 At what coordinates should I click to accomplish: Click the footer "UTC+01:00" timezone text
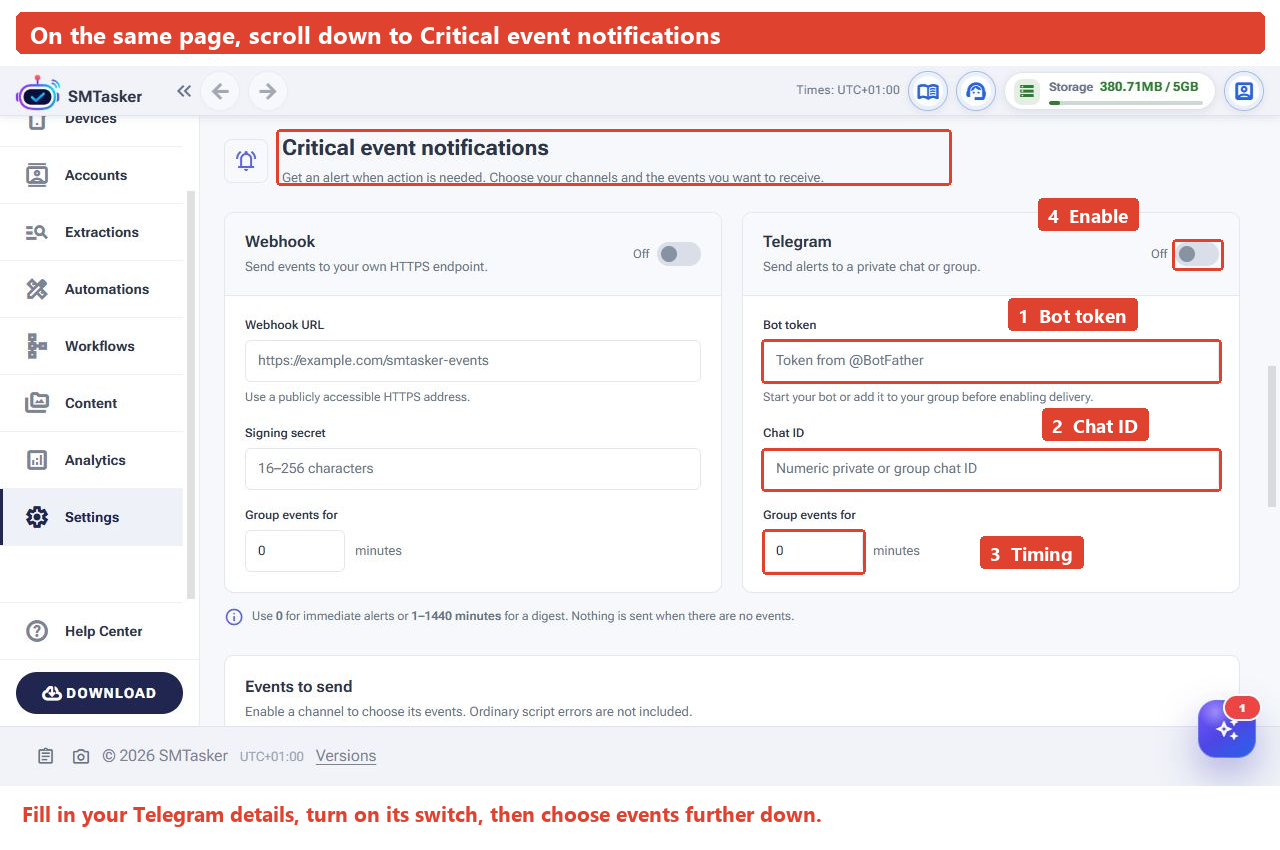point(272,757)
